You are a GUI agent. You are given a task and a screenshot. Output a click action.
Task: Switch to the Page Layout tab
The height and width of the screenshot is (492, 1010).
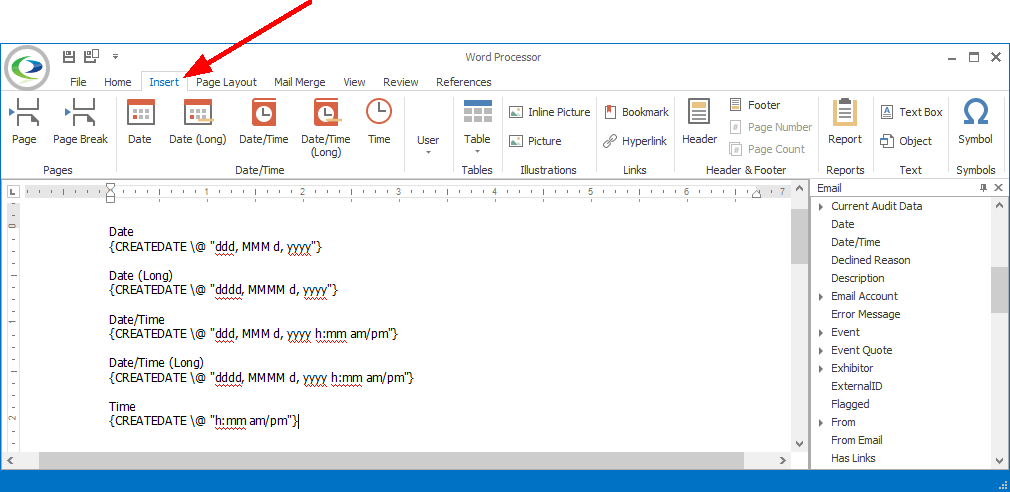[227, 82]
